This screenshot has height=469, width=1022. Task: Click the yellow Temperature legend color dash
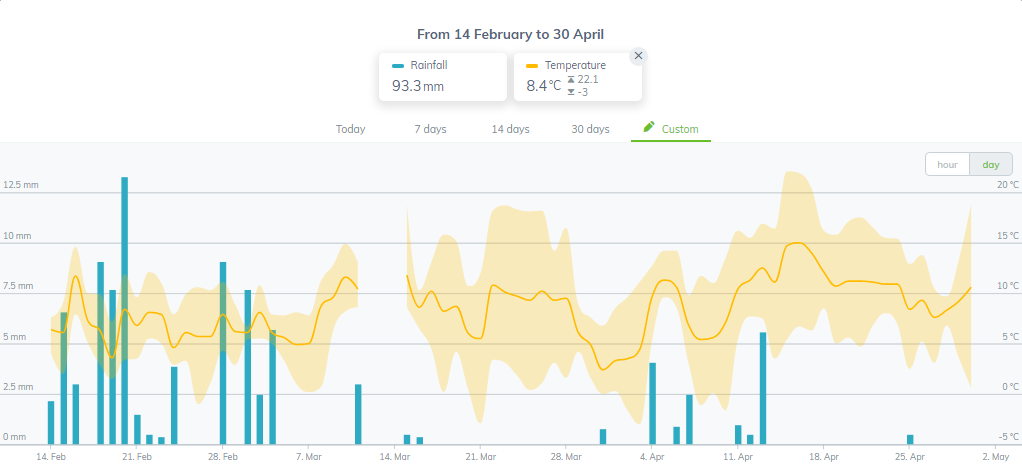click(533, 66)
